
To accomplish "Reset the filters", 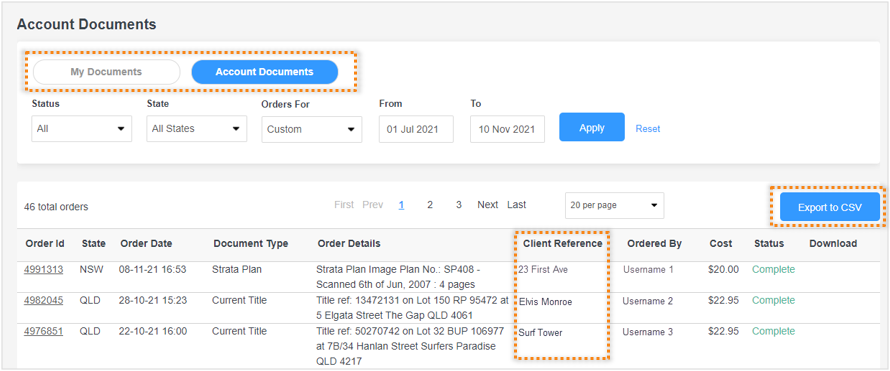I will click(648, 129).
